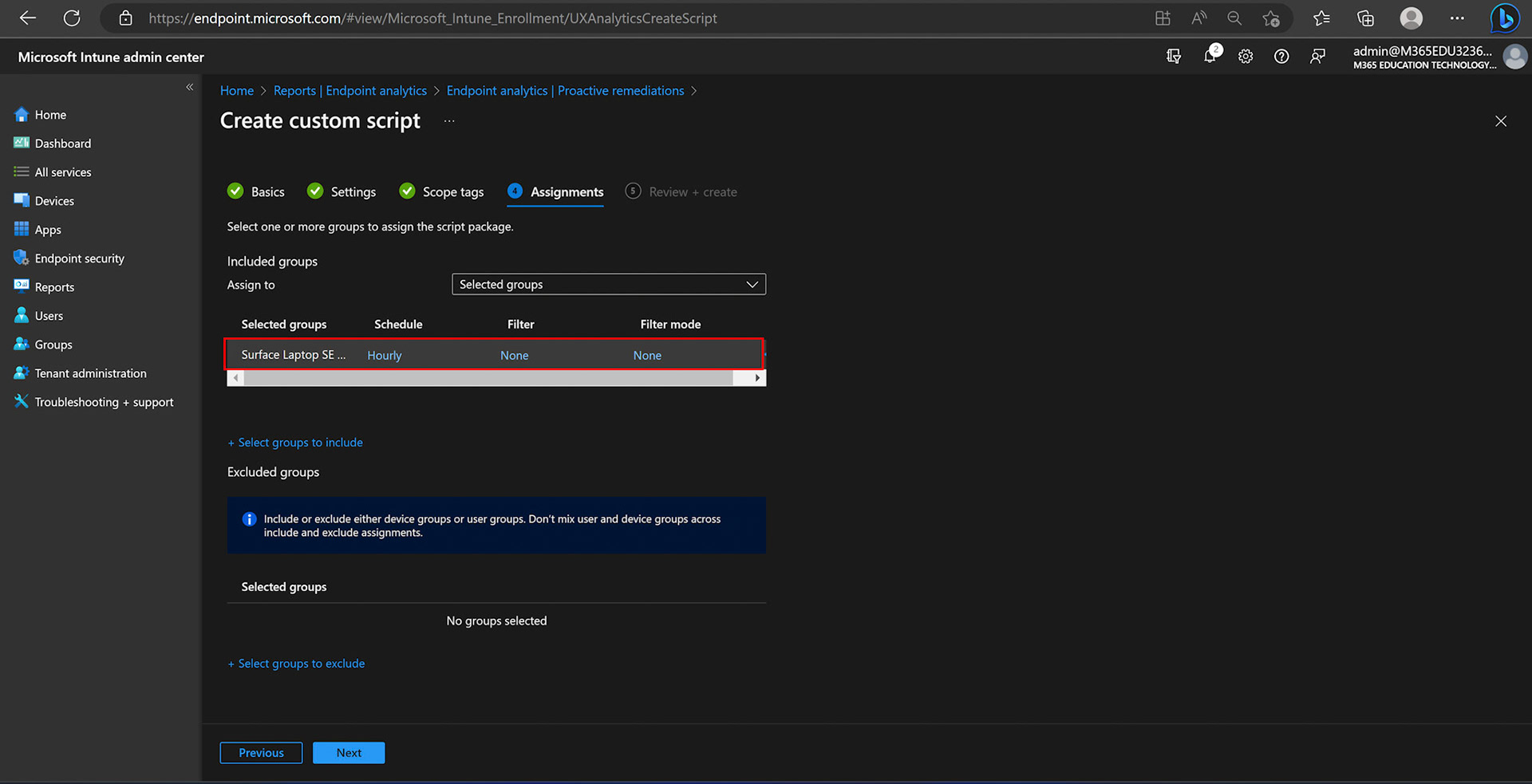Open the Bing sidebar icon
The width and height of the screenshot is (1532, 784).
coord(1505,18)
